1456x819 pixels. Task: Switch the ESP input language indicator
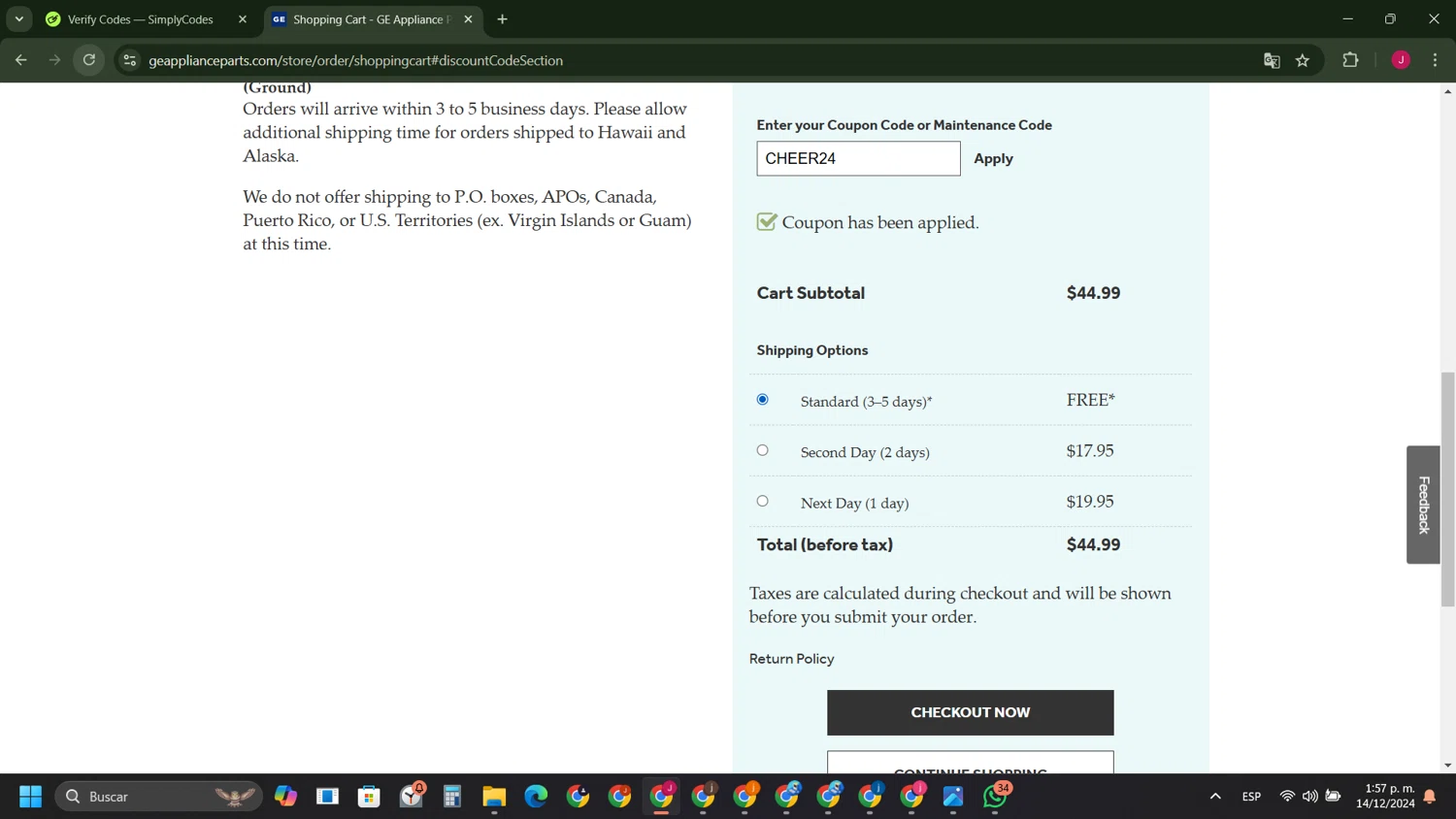[1251, 797]
